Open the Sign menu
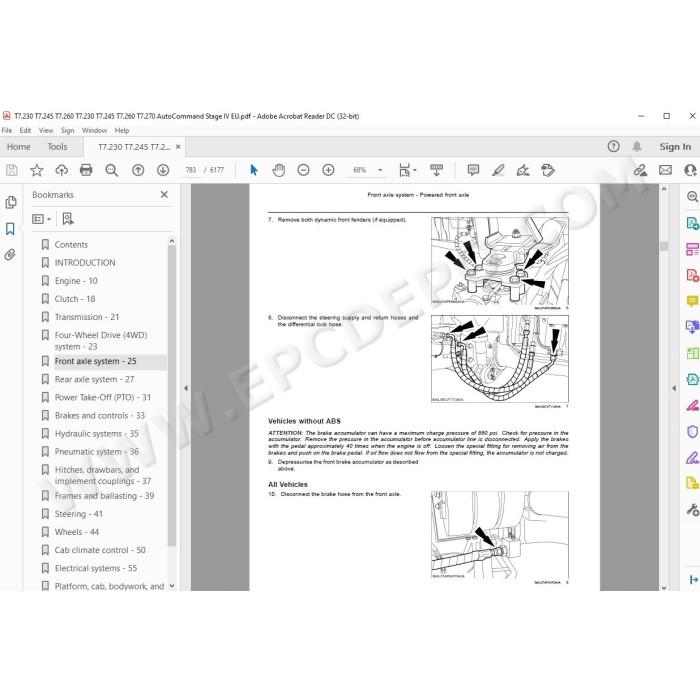The height and width of the screenshot is (700, 700). click(x=67, y=130)
